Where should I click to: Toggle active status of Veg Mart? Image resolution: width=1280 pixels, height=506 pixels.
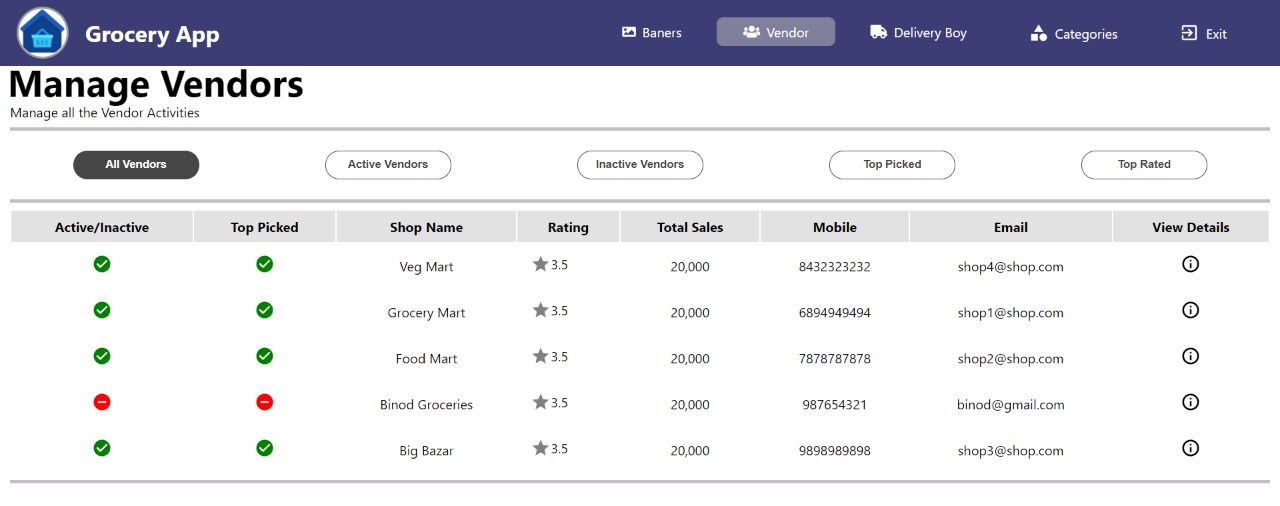click(x=102, y=264)
